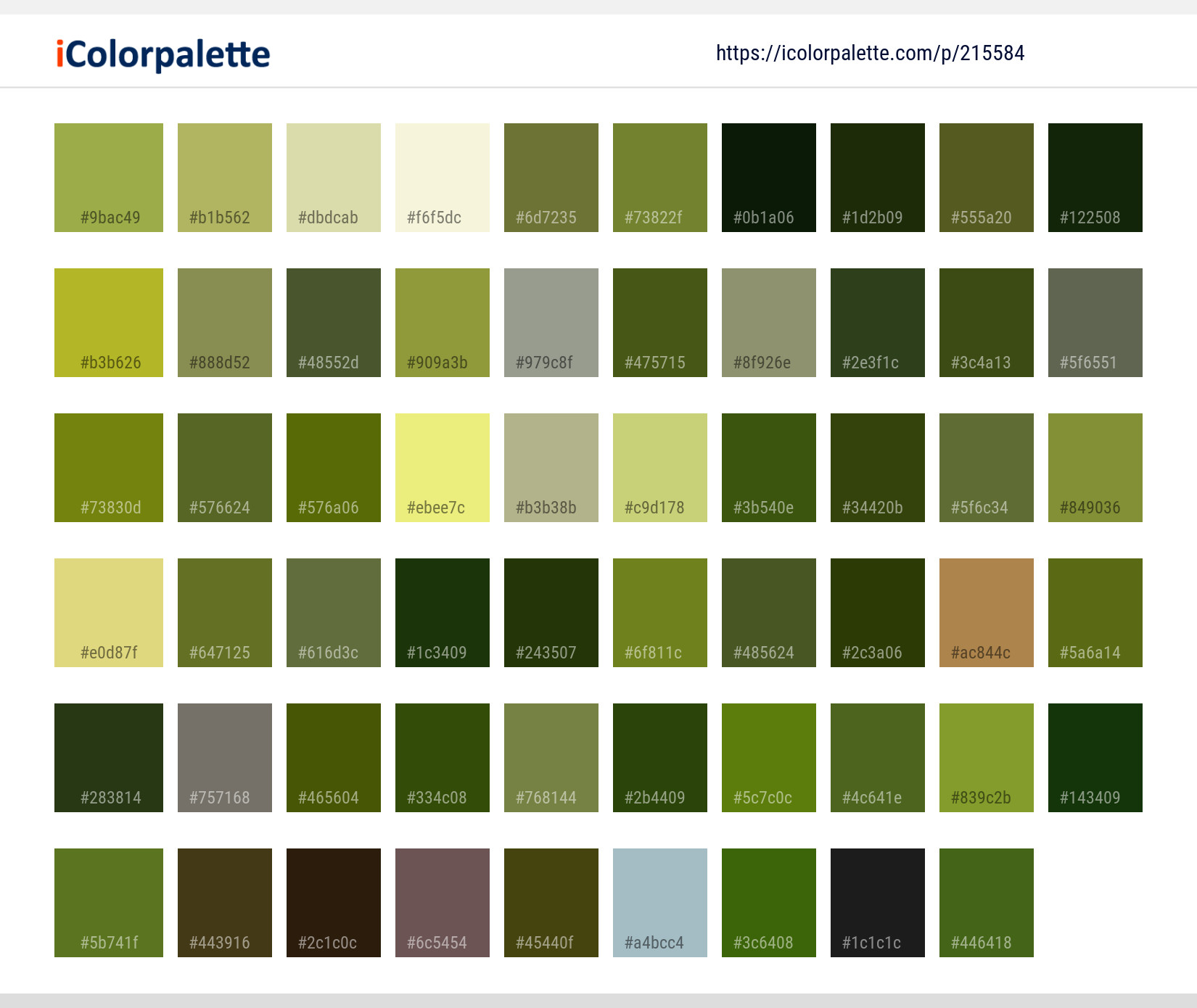Select the #849036 swatch

[1095, 468]
